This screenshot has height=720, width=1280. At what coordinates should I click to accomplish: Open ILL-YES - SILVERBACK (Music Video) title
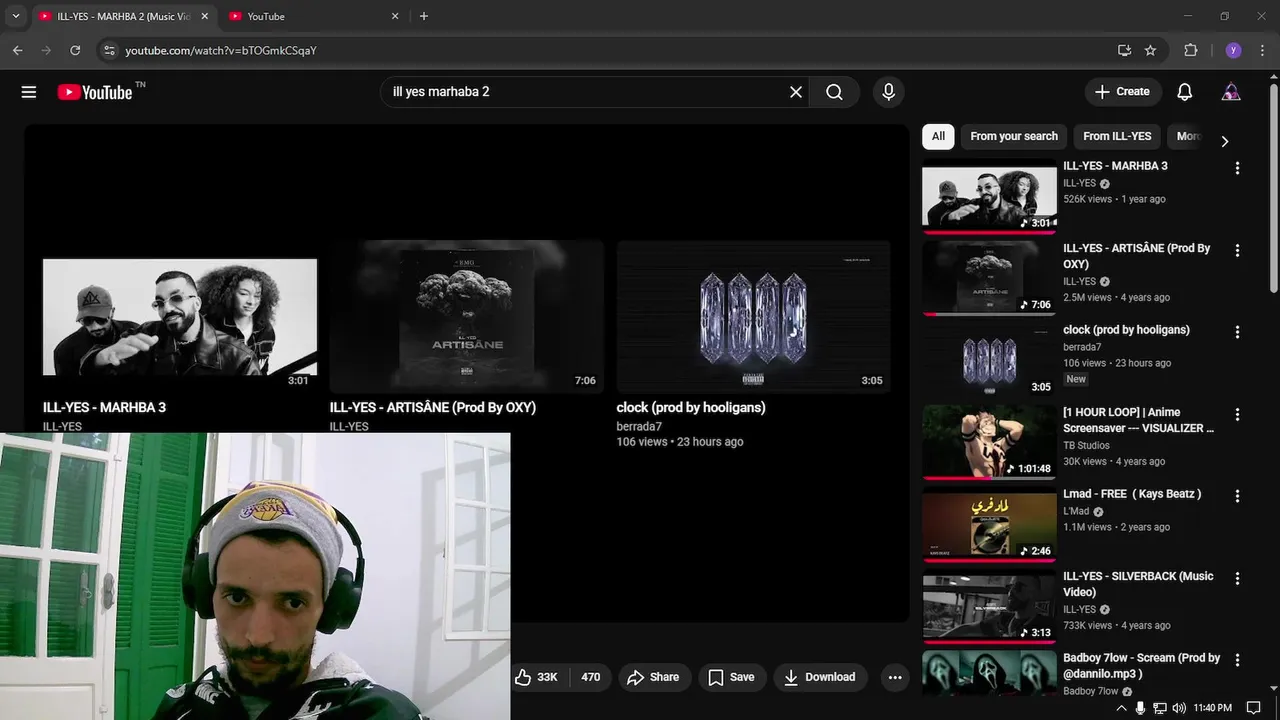tap(1138, 584)
